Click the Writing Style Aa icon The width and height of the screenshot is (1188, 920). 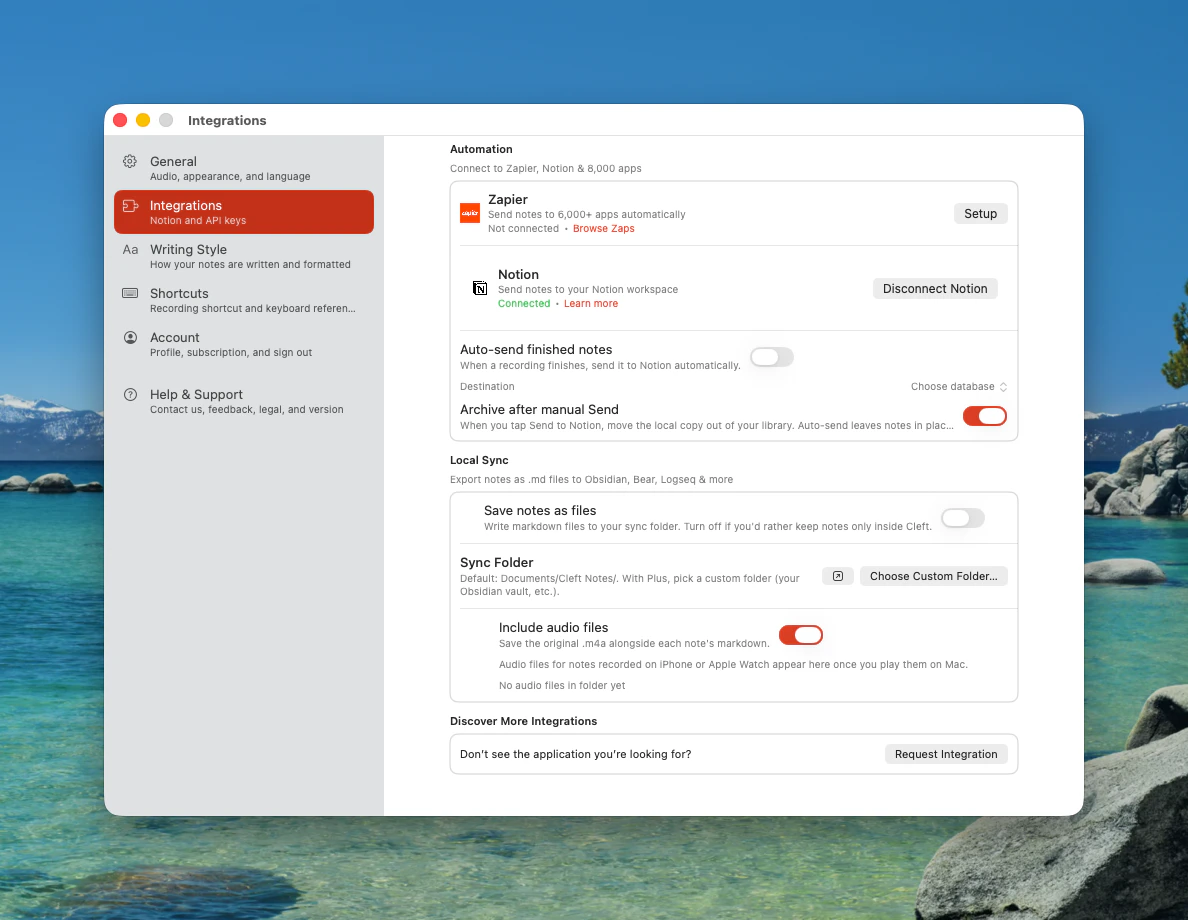[130, 249]
